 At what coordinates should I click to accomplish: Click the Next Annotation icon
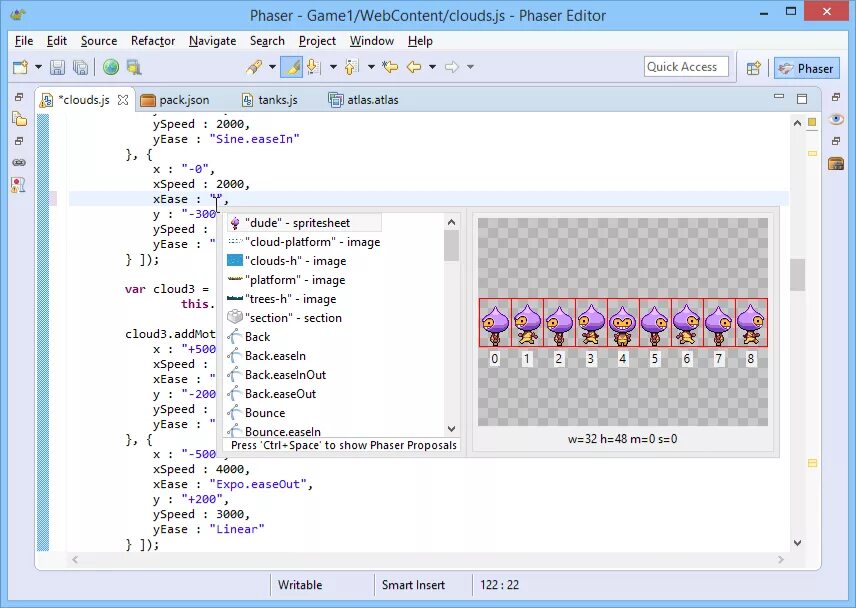[x=313, y=67]
